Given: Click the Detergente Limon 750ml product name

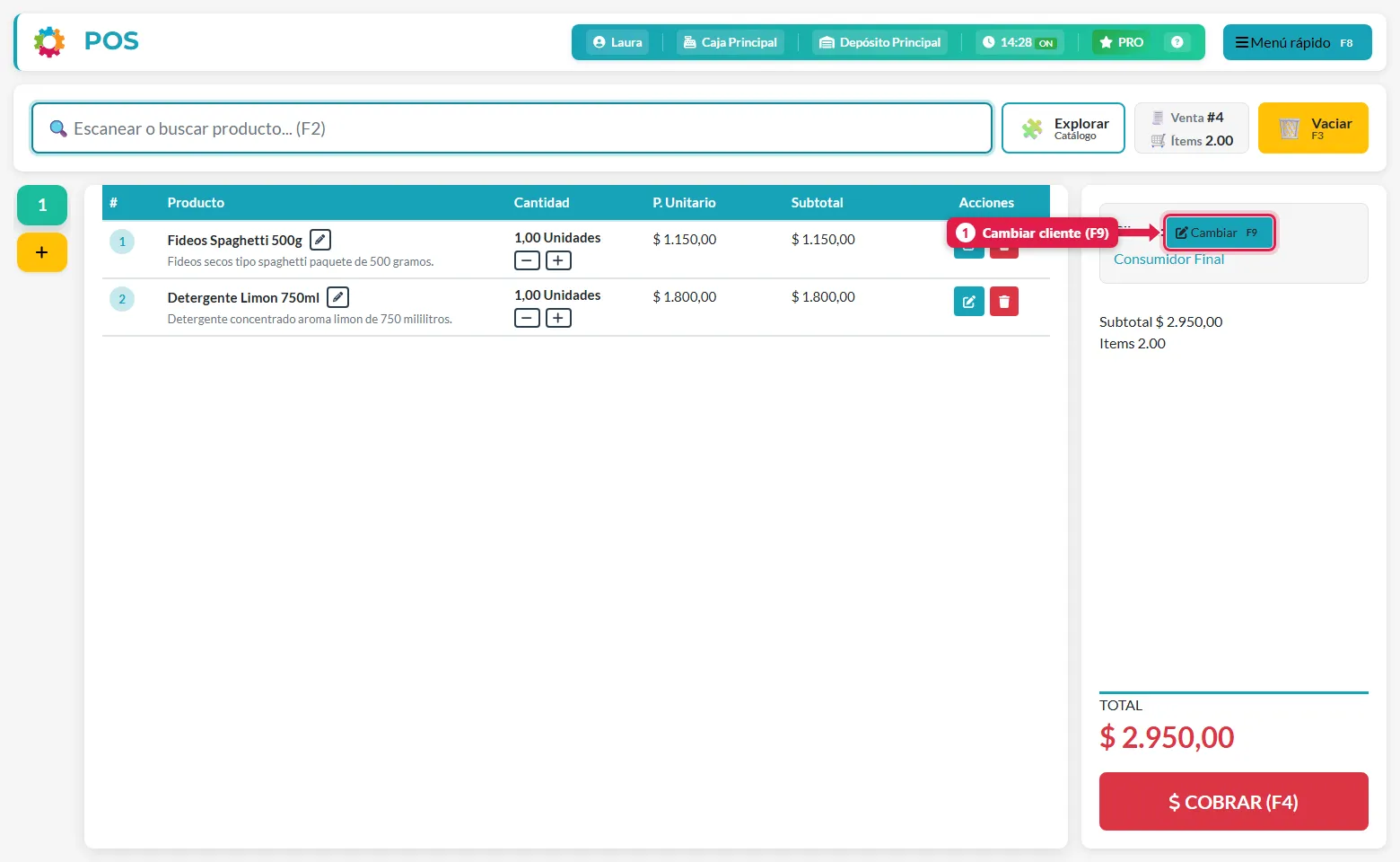Looking at the screenshot, I should [x=243, y=297].
